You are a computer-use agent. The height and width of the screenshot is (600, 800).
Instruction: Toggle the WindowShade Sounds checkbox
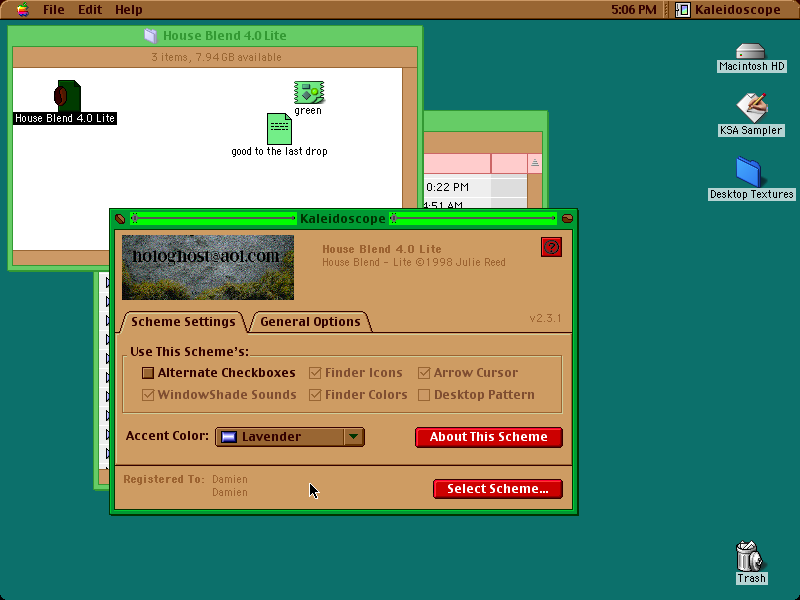tap(148, 395)
